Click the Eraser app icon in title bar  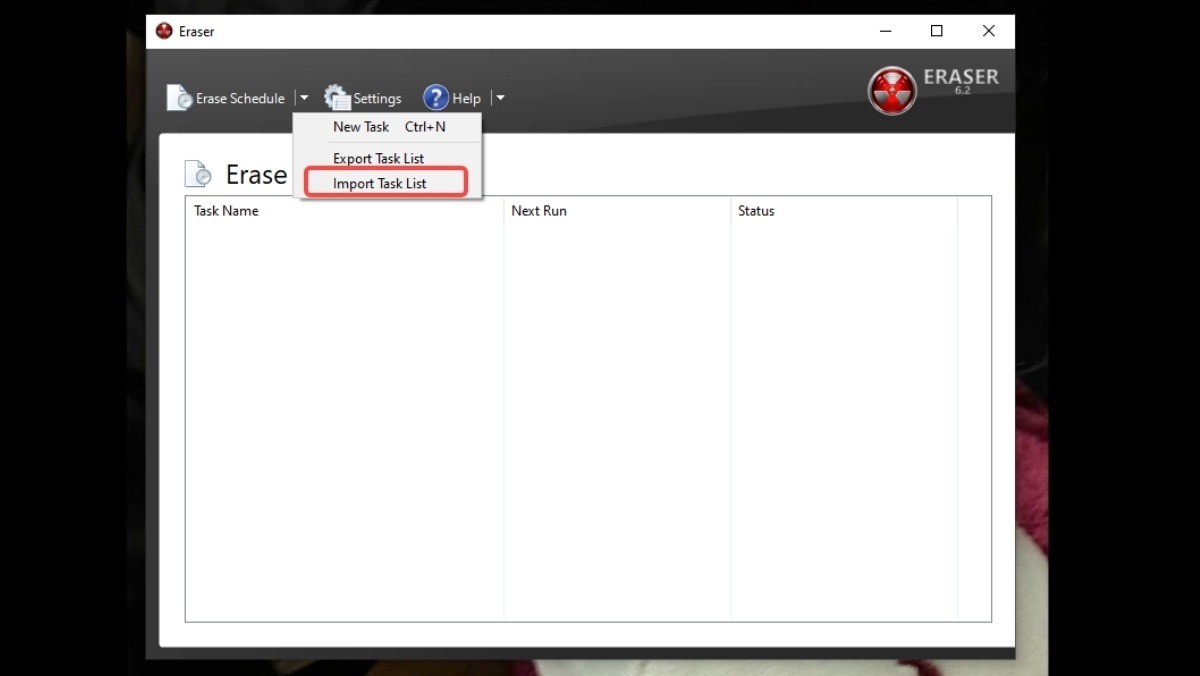click(x=164, y=31)
